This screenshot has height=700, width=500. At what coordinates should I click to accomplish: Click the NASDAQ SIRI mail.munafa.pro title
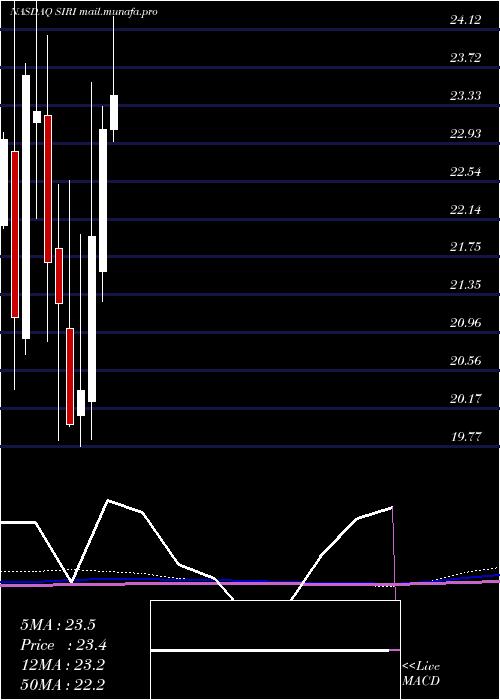coord(83,12)
